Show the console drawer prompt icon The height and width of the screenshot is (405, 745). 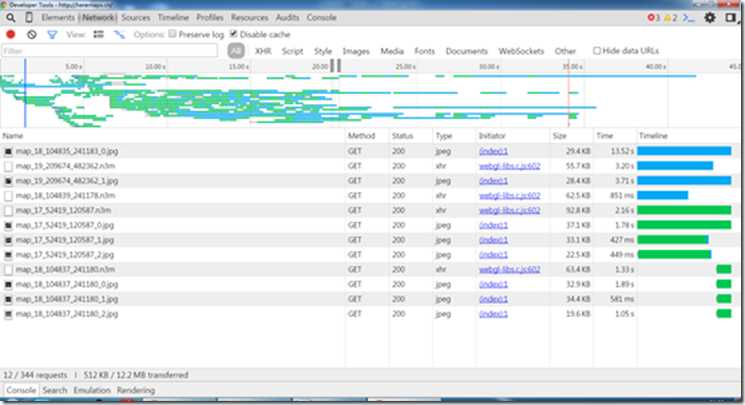pyautogui.click(x=688, y=18)
